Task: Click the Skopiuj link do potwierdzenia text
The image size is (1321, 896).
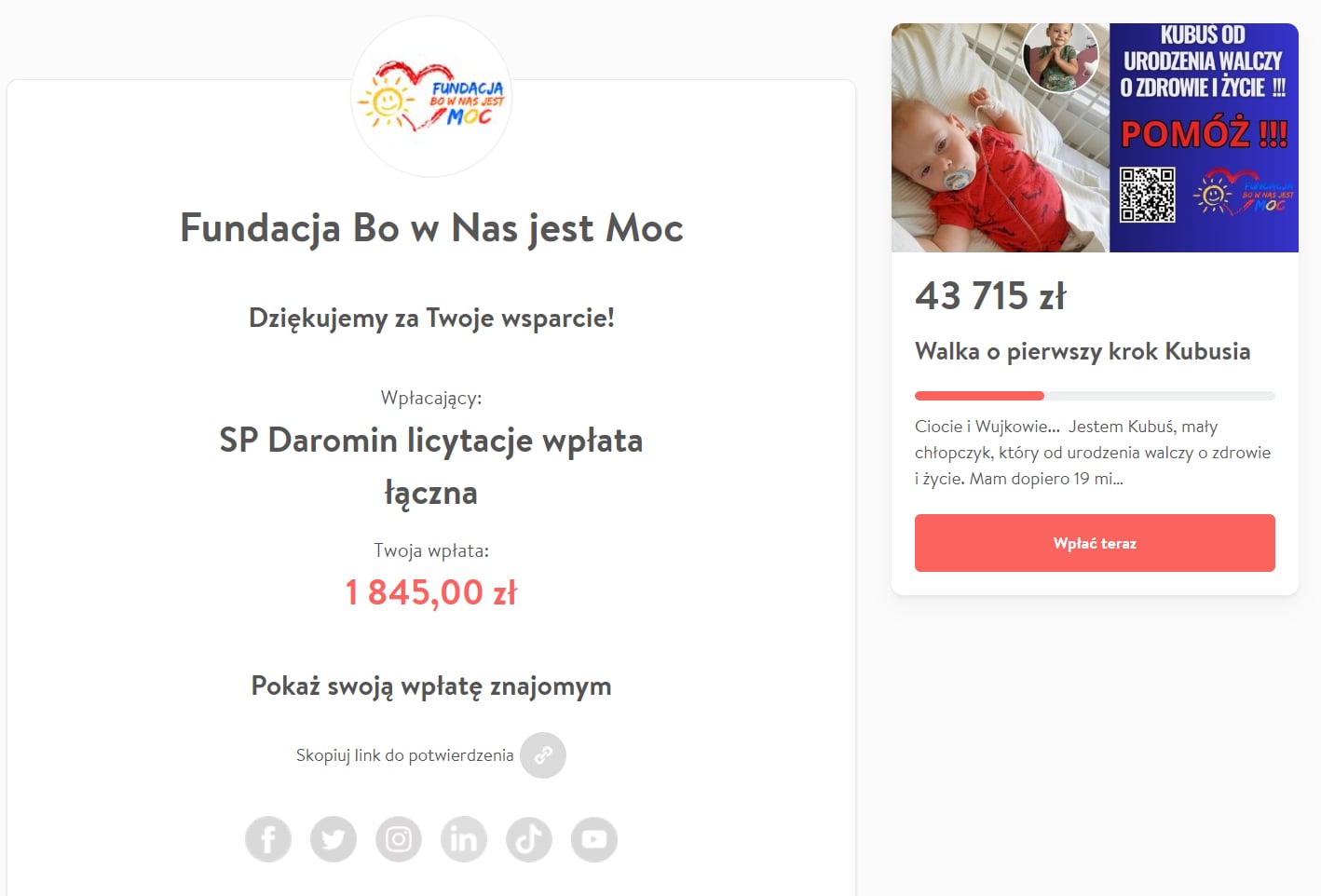Action: [x=404, y=755]
